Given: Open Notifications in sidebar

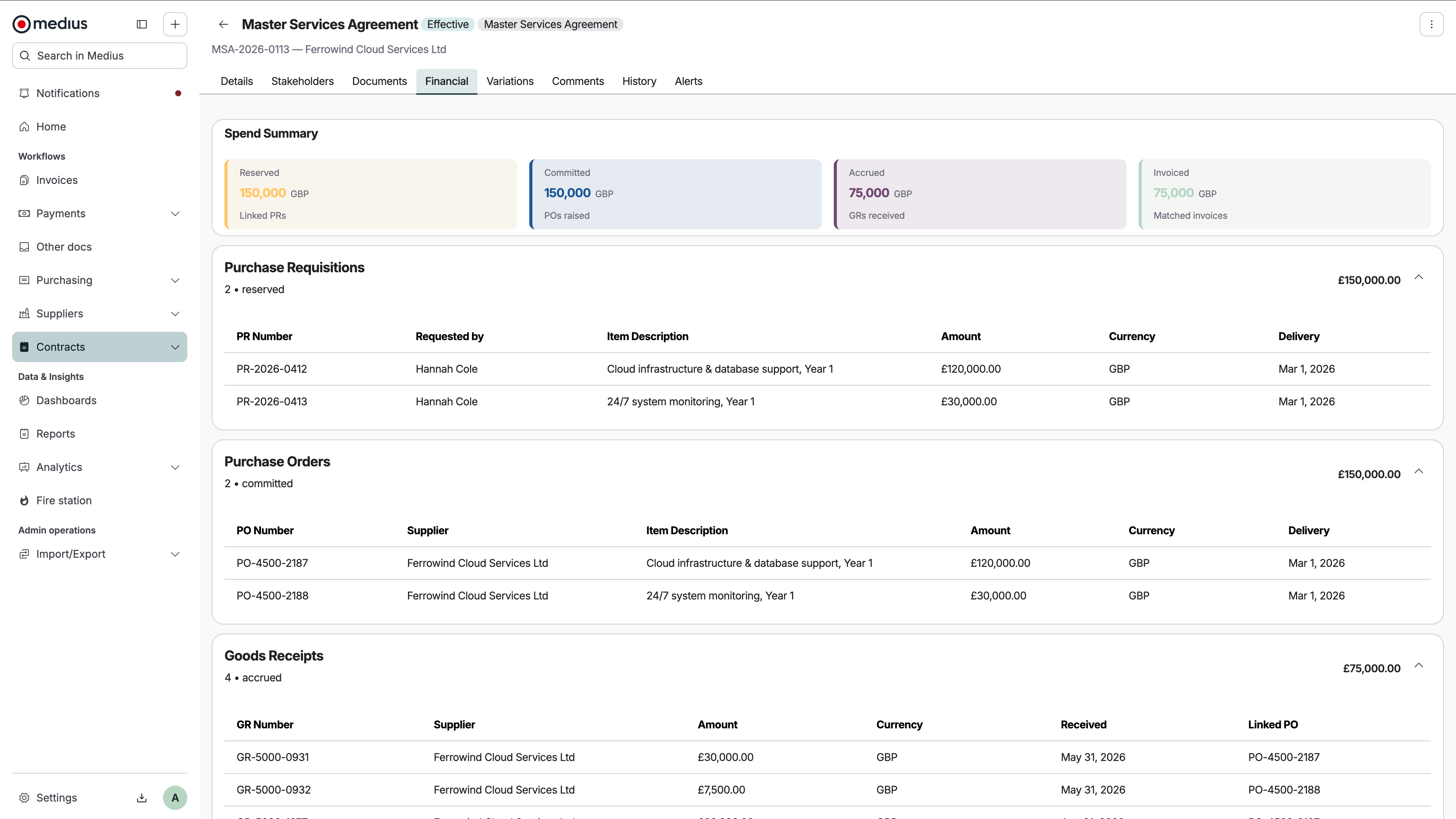Looking at the screenshot, I should pyautogui.click(x=99, y=93).
